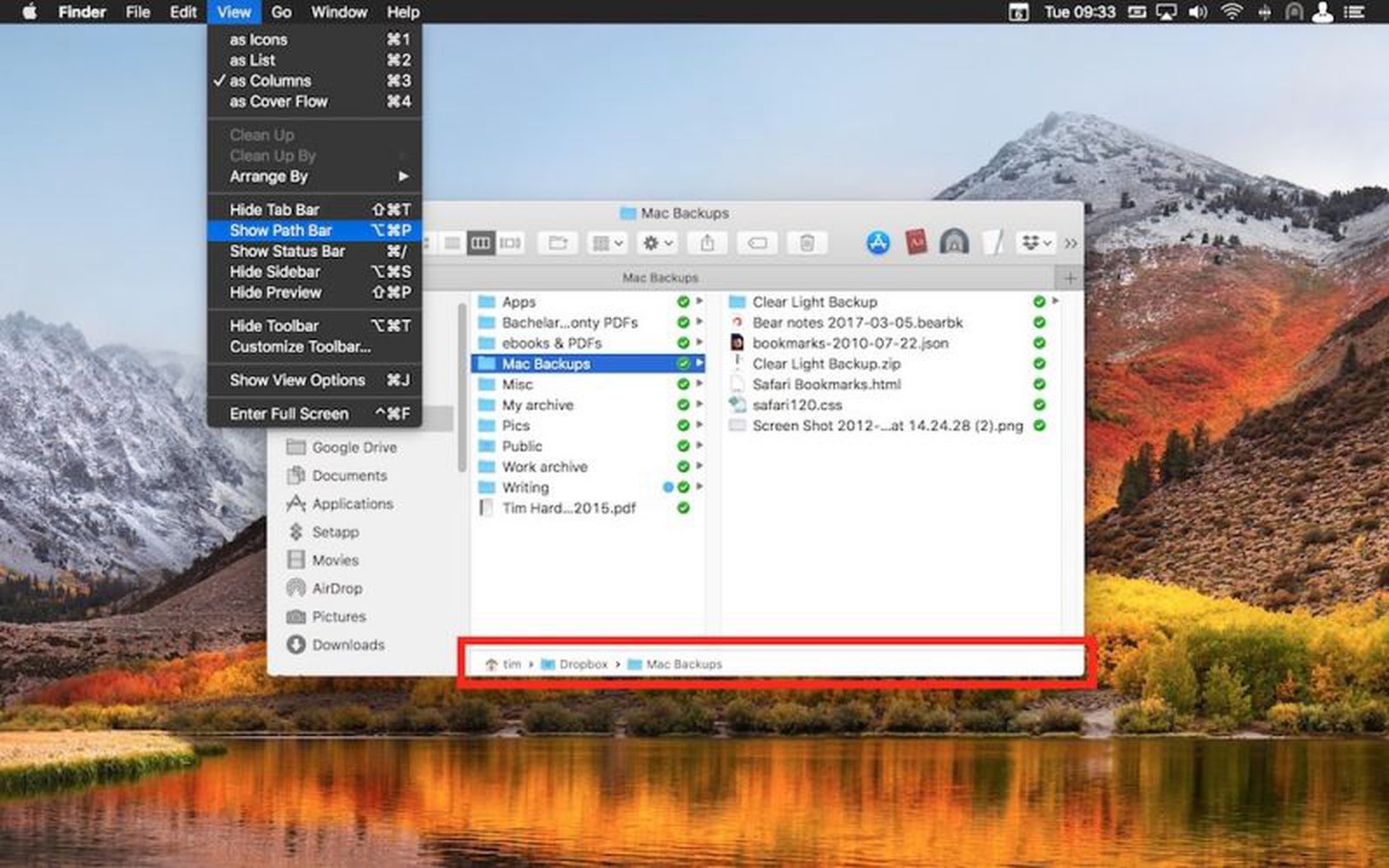This screenshot has width=1389, height=868.
Task: Click the App Store icon in Finder toolbar
Action: pyautogui.click(x=878, y=243)
